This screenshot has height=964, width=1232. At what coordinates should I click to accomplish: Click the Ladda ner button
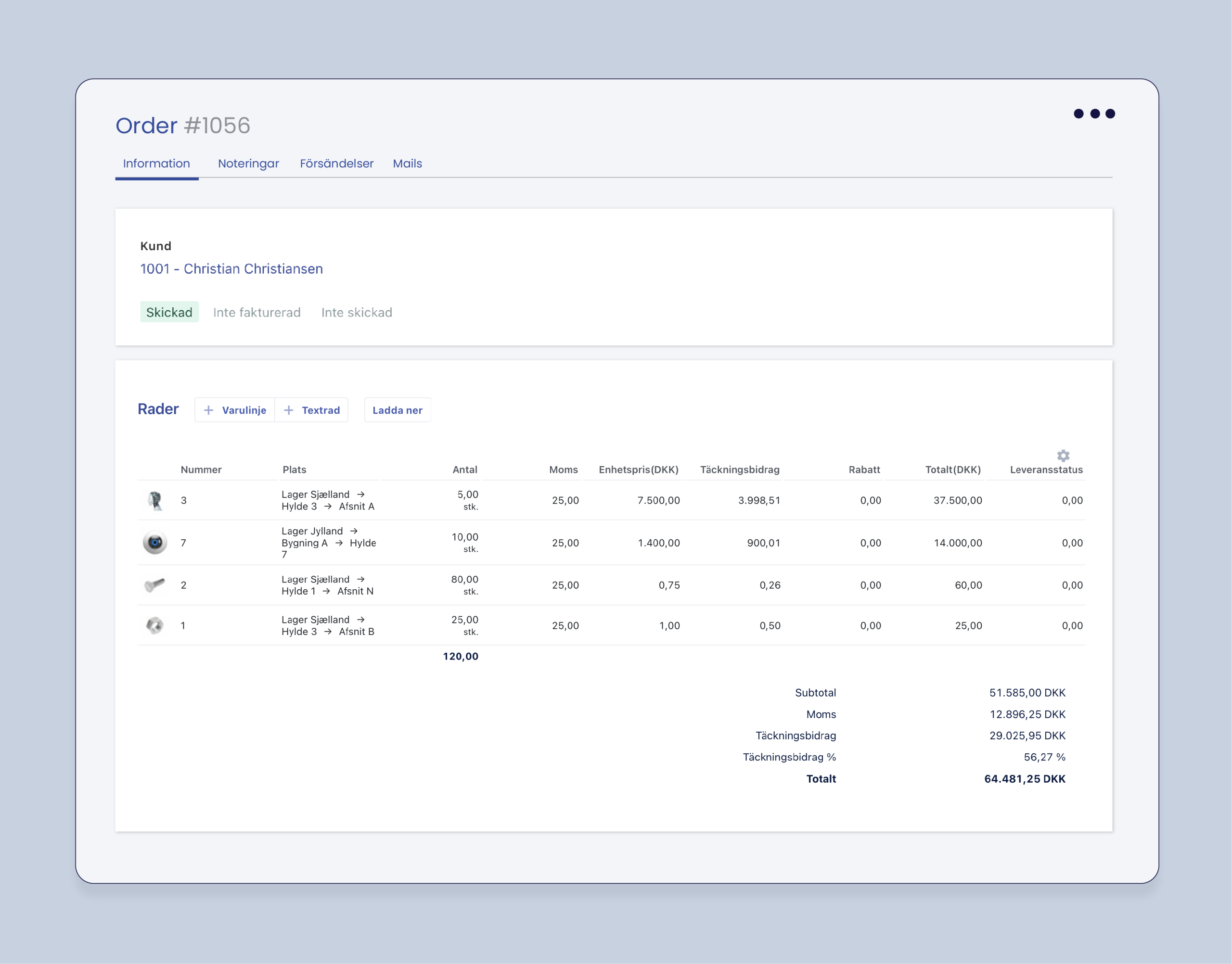point(397,410)
